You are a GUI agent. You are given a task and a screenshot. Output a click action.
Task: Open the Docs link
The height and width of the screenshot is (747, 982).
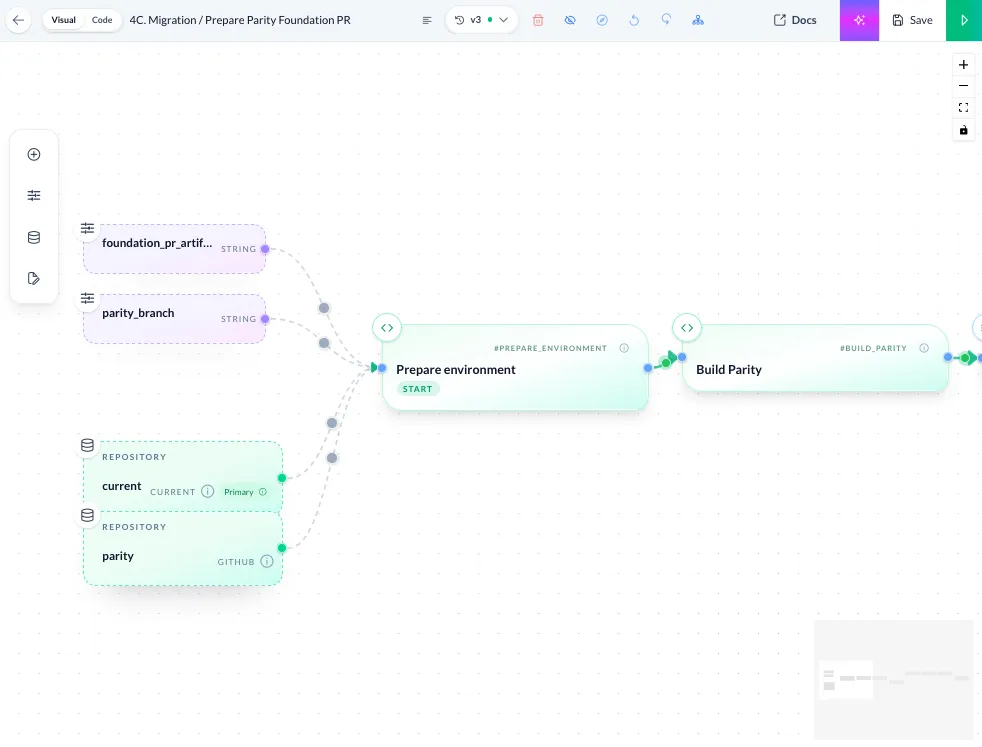click(795, 20)
